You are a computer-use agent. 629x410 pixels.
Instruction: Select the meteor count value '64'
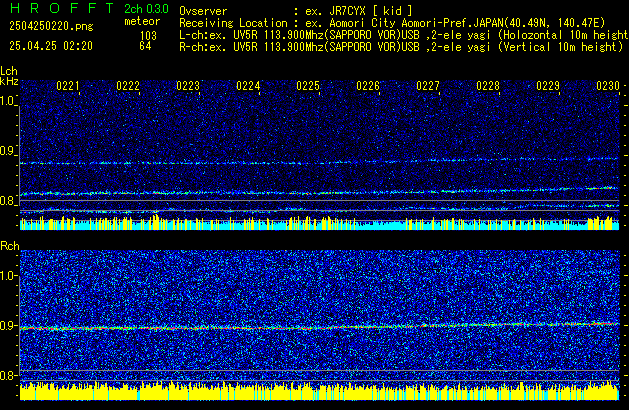pos(145,46)
